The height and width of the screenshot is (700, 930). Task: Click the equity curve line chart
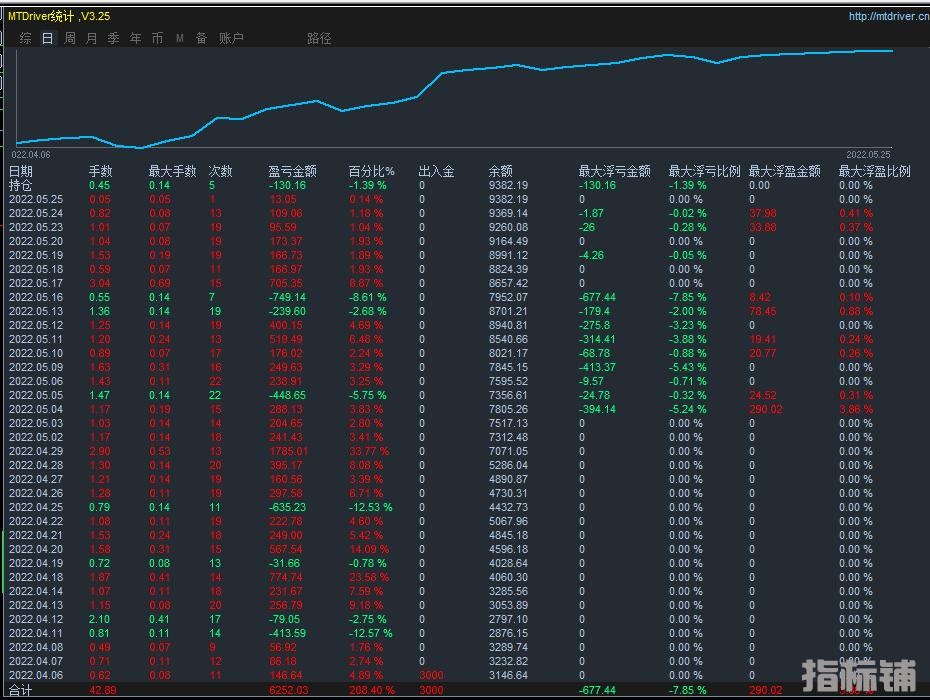pyautogui.click(x=454, y=99)
